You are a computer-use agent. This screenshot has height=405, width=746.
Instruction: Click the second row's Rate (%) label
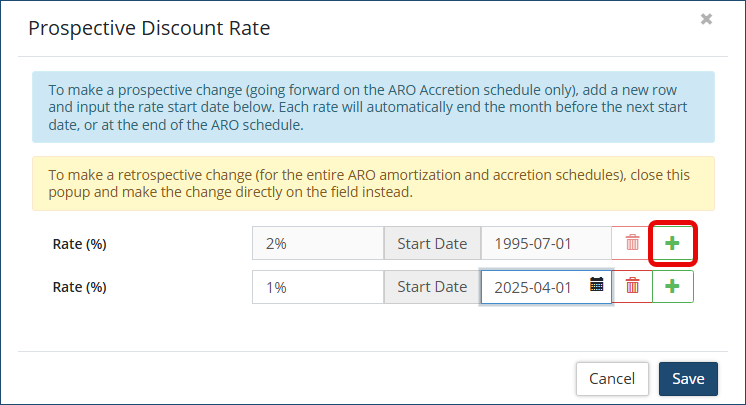(79, 287)
